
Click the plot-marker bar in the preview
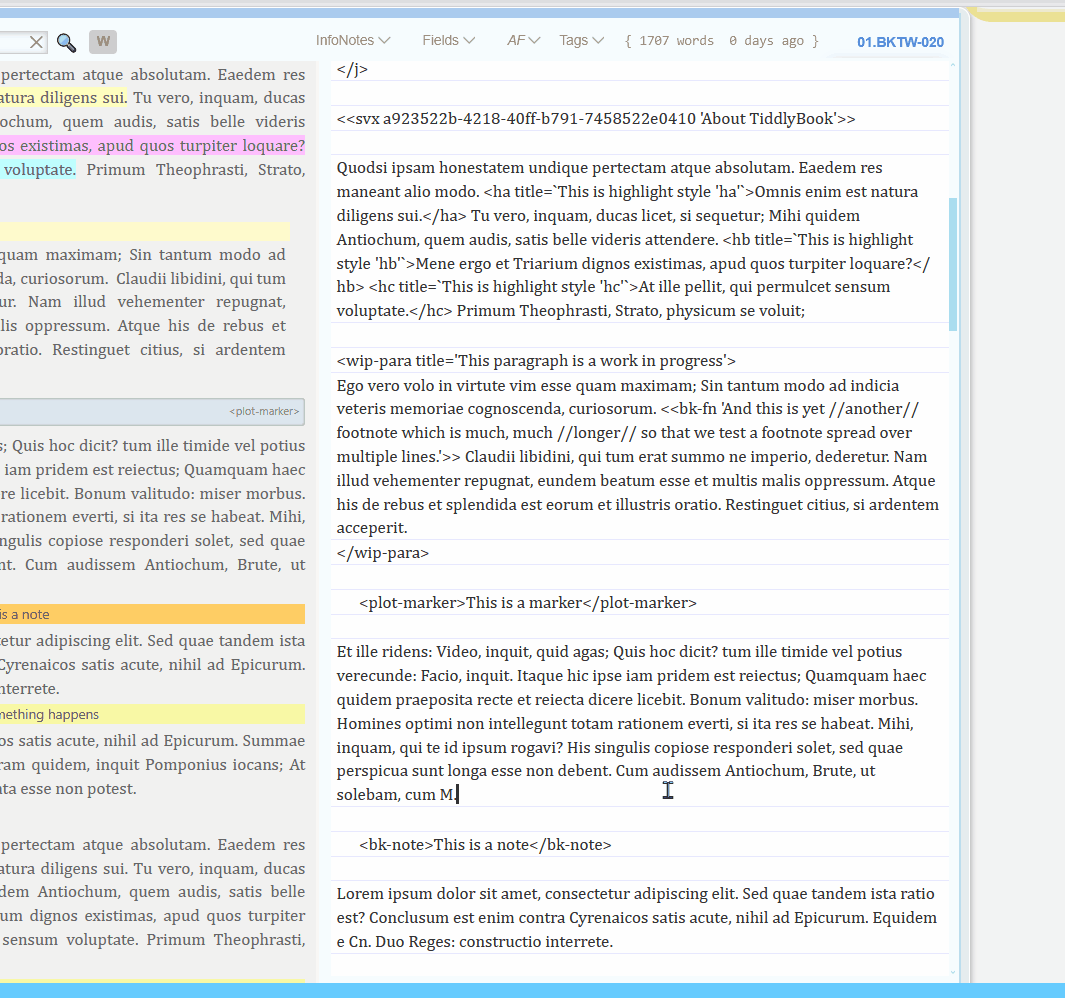pos(150,411)
